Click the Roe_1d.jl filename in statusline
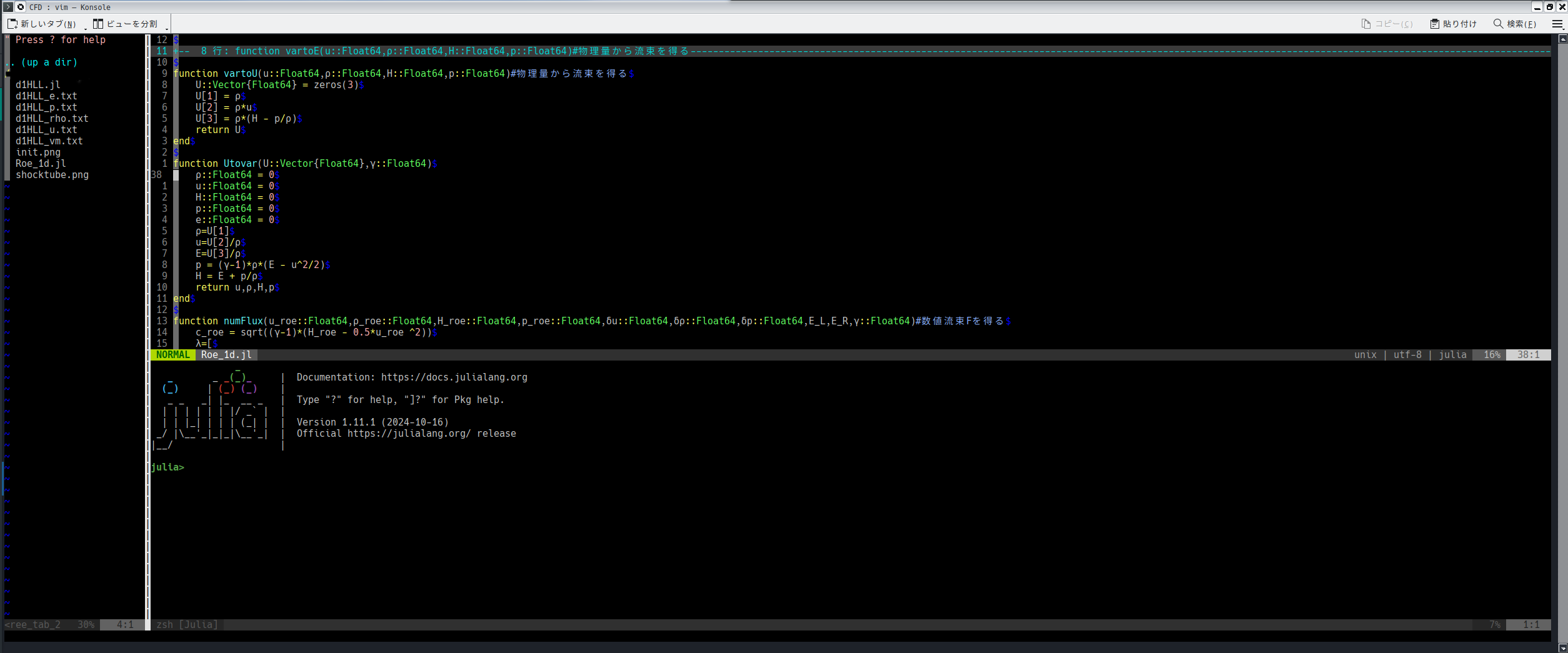Viewport: 1568px width, 653px height. coord(226,355)
